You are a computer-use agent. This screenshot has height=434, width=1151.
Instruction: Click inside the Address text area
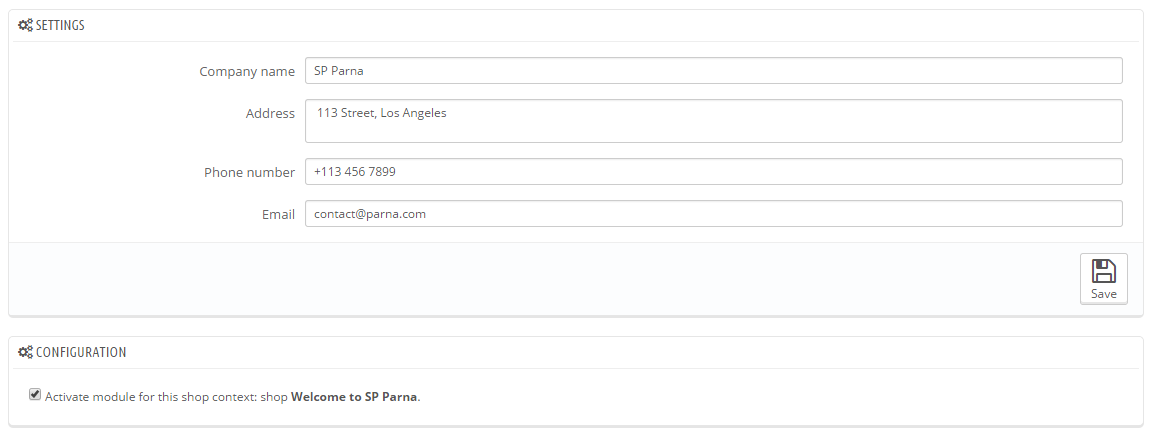(714, 121)
